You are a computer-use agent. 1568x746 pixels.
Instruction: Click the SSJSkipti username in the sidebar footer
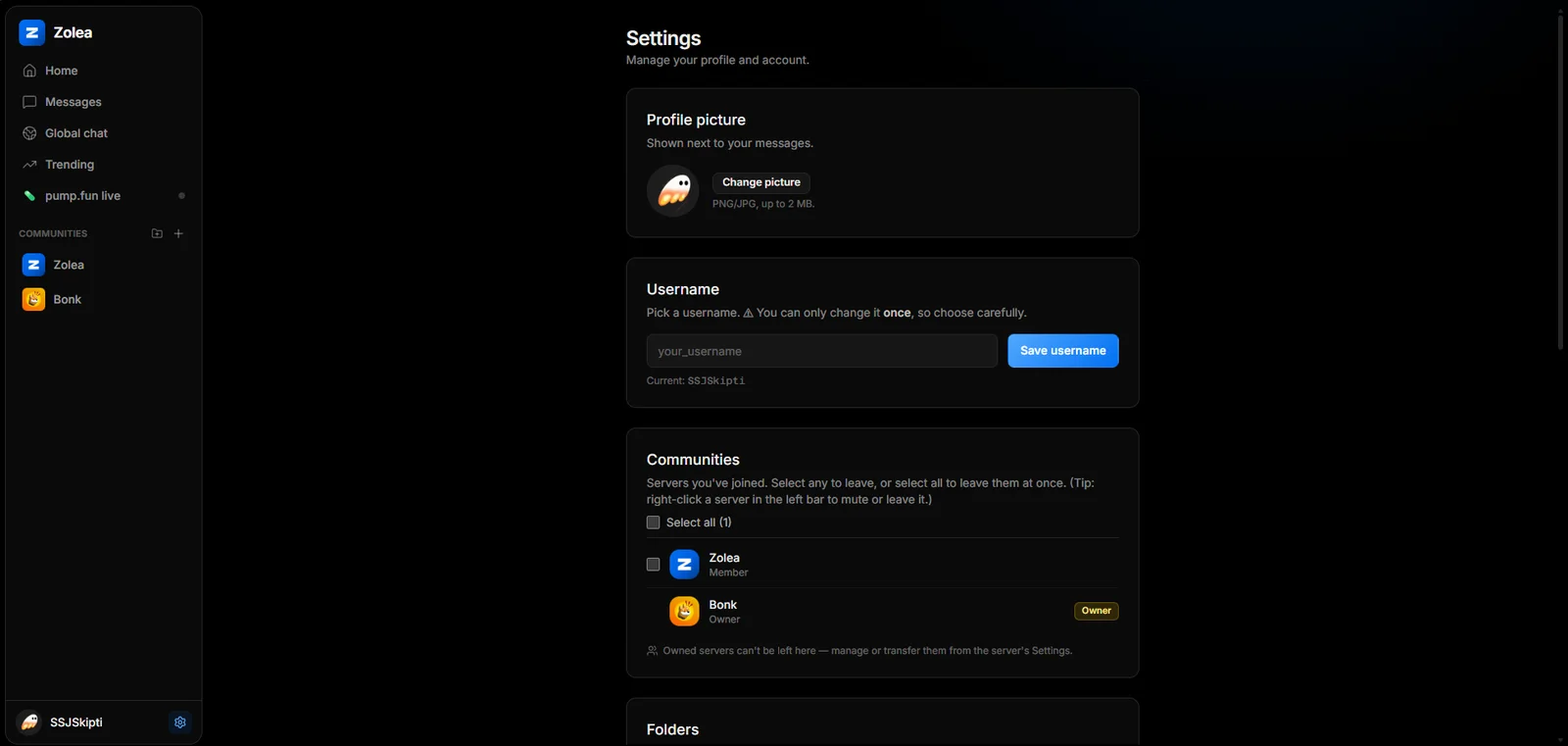click(x=76, y=722)
